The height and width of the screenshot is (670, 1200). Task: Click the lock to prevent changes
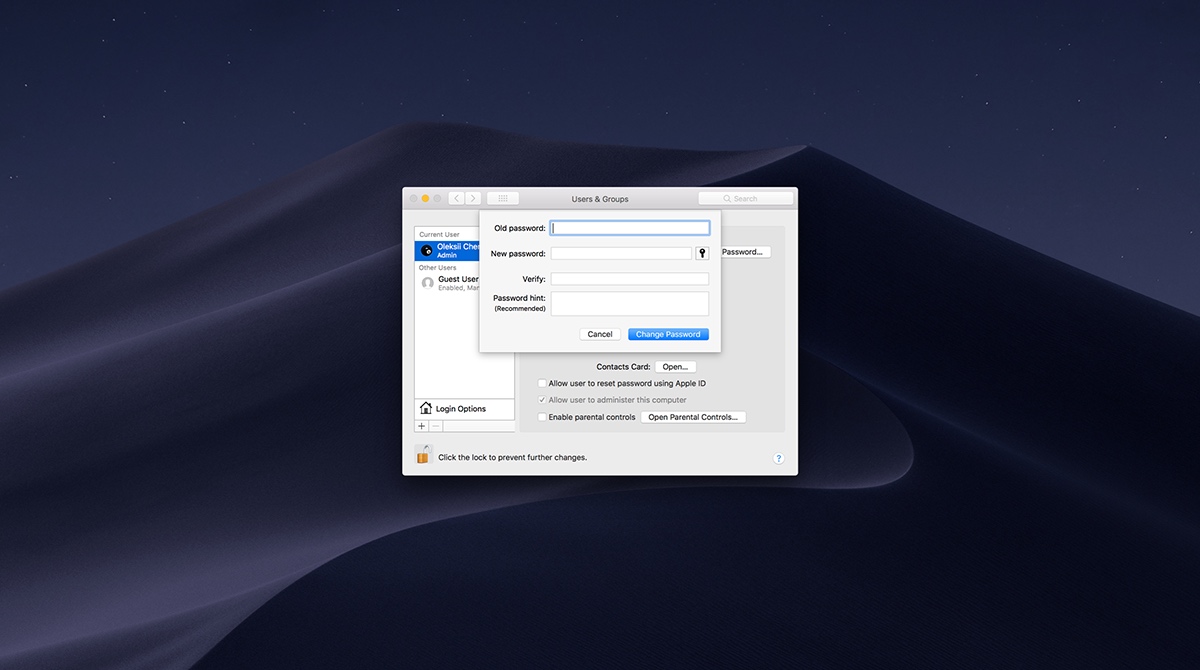coord(423,455)
